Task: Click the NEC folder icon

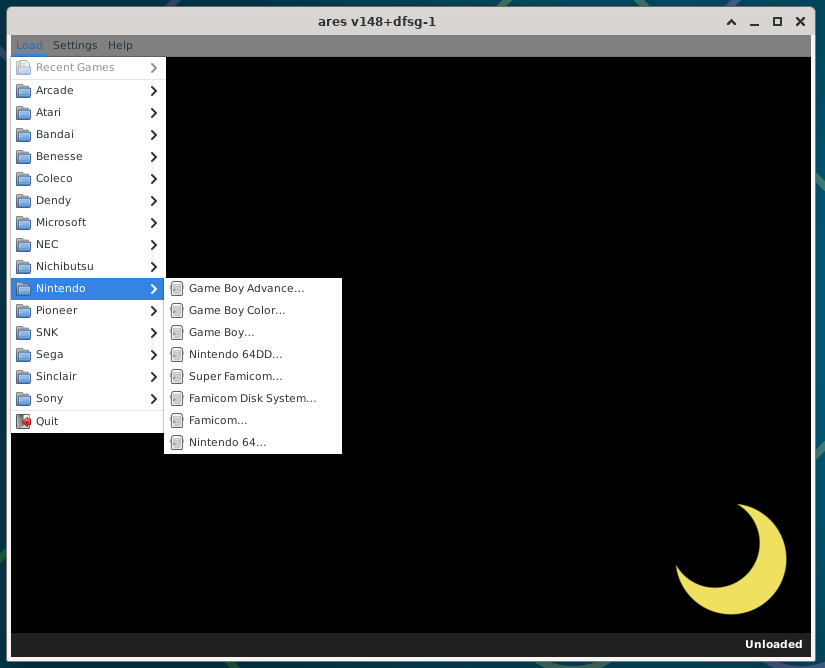Action: click(23, 245)
